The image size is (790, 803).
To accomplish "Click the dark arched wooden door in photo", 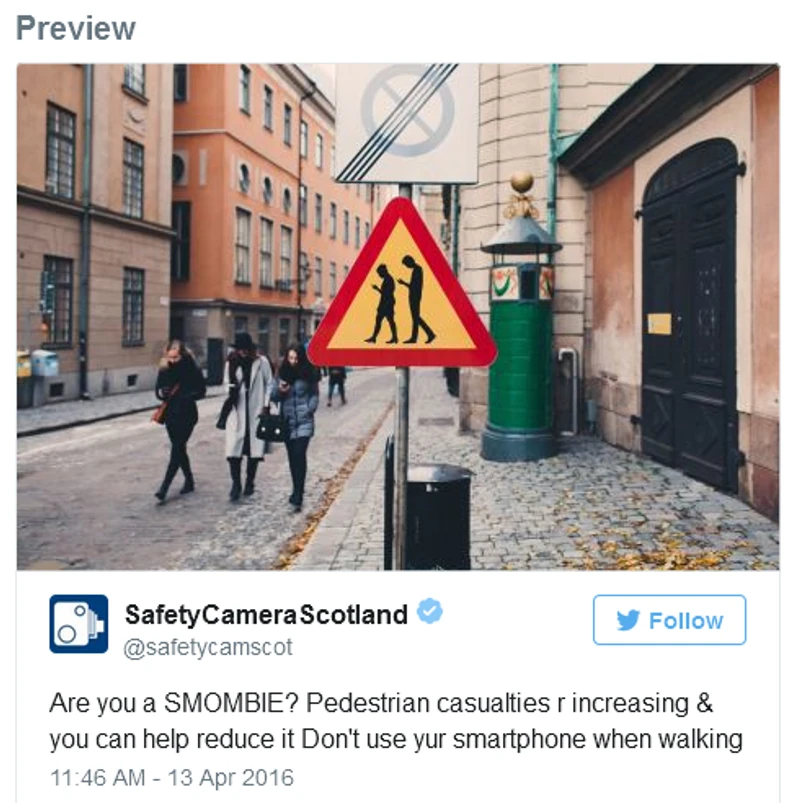I will coord(689,312).
